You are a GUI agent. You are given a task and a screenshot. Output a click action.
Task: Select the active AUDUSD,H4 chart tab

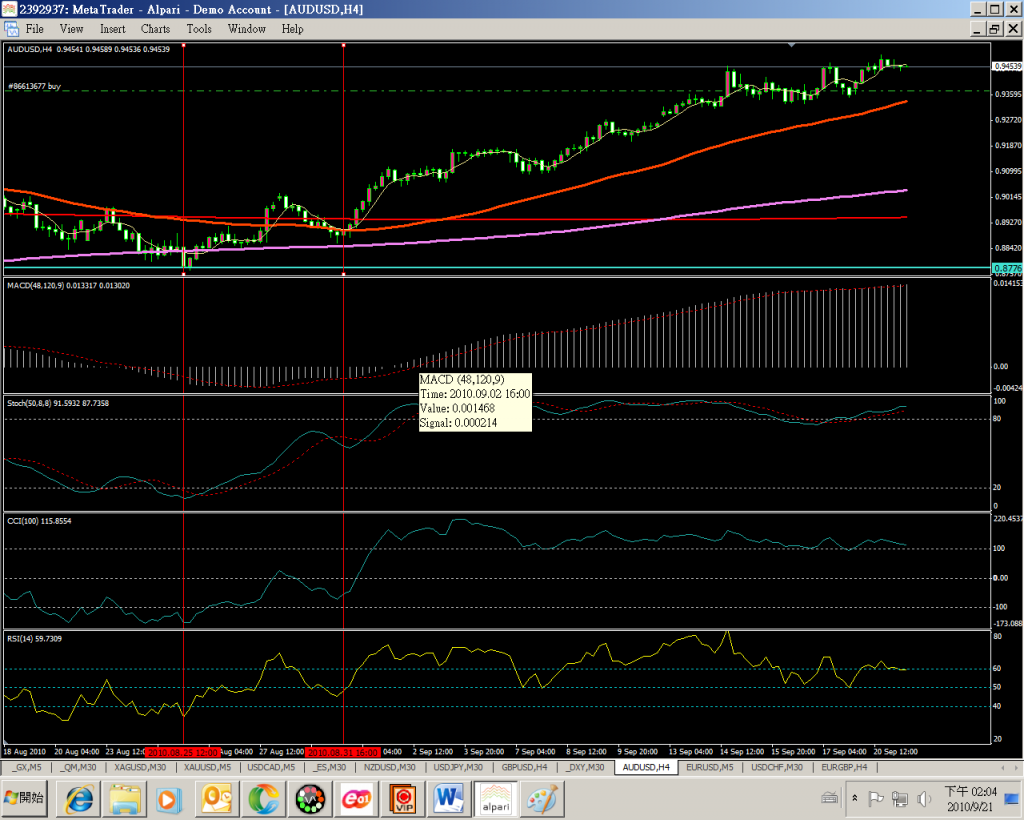646,767
